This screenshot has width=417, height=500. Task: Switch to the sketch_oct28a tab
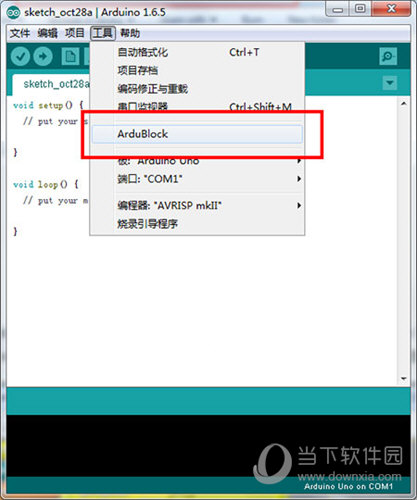tap(52, 84)
